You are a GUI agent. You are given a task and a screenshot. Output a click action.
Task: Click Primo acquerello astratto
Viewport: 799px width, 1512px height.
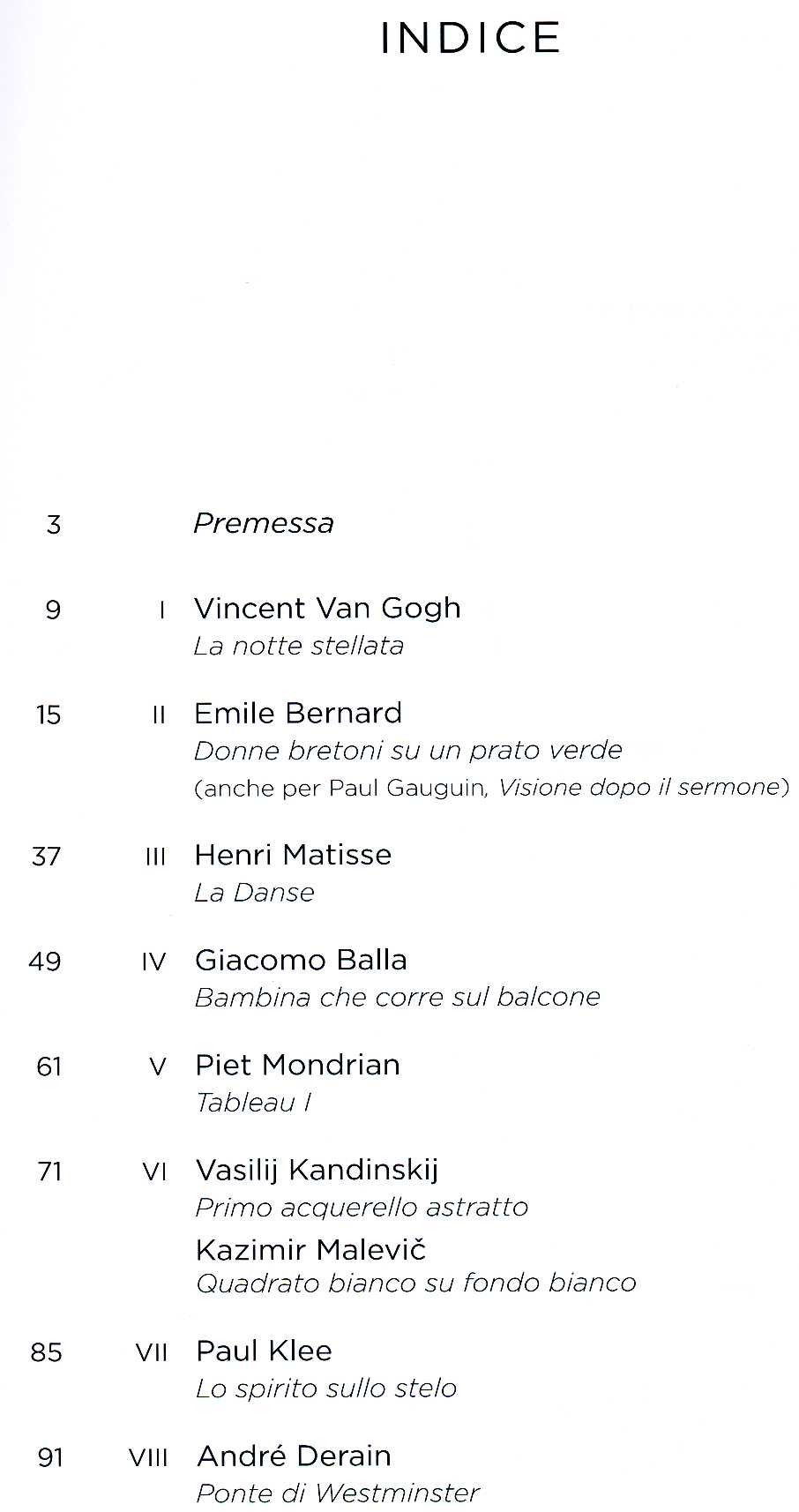tap(362, 1207)
